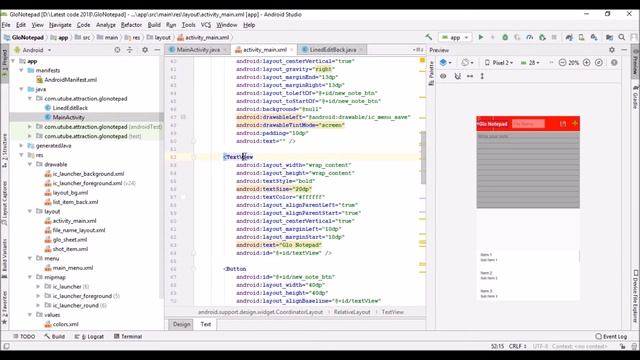Viewport: 640px width, 360px height.
Task: Run the app with the green play button
Action: 481,37
